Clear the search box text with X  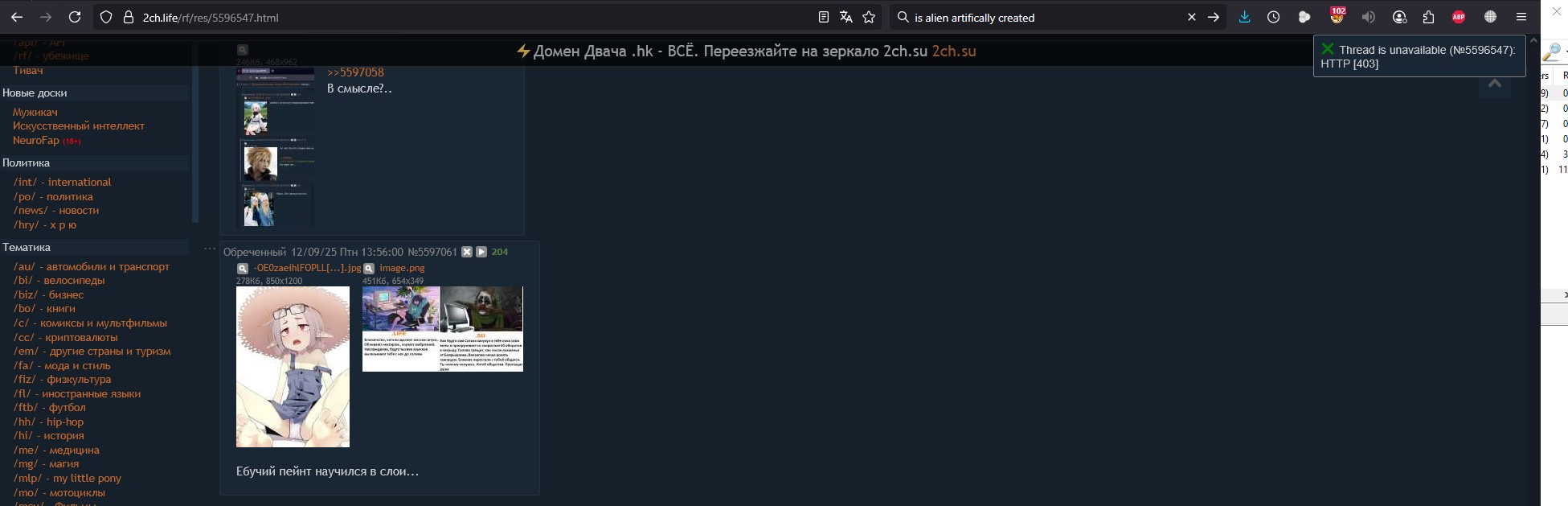(1192, 17)
